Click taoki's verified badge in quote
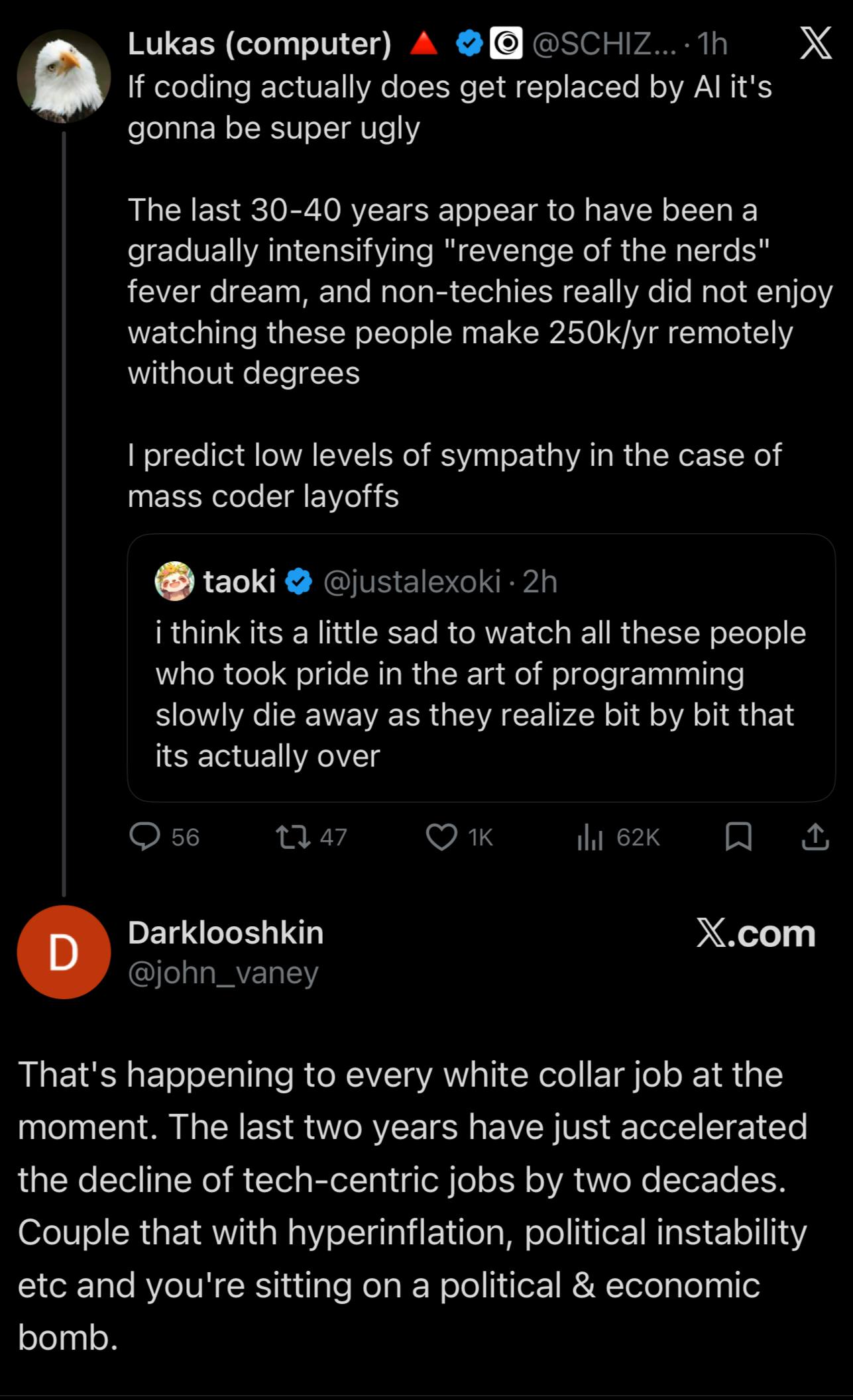This screenshot has height=1400, width=853. (x=299, y=582)
